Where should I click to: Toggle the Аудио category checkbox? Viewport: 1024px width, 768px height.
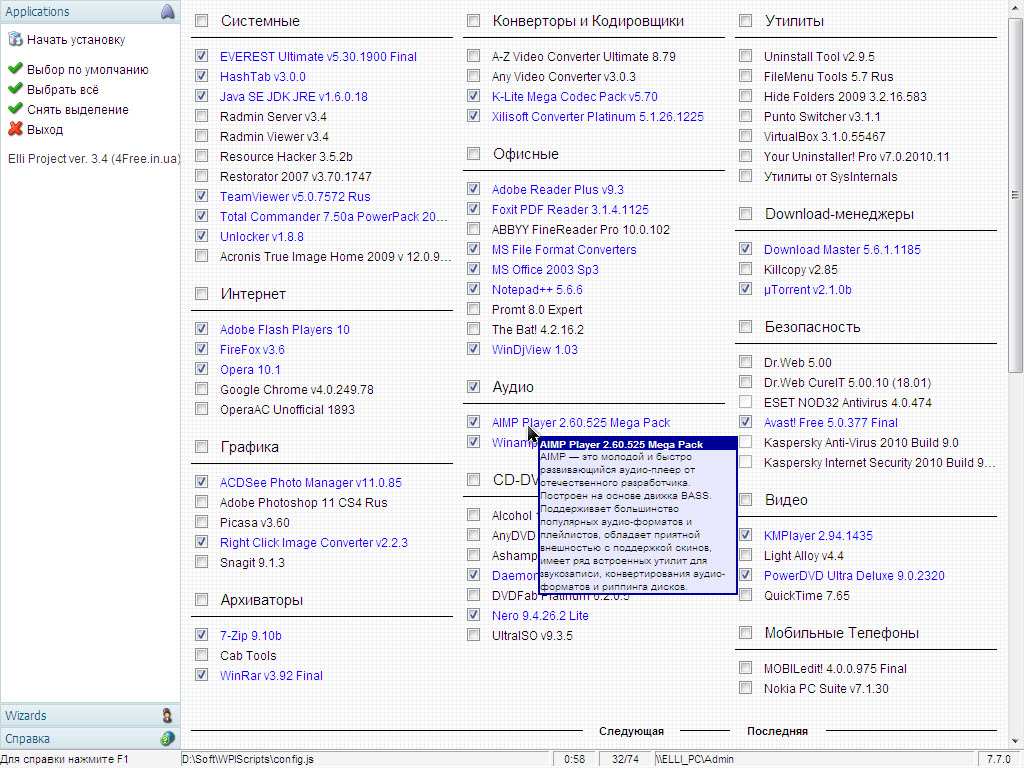click(x=473, y=387)
